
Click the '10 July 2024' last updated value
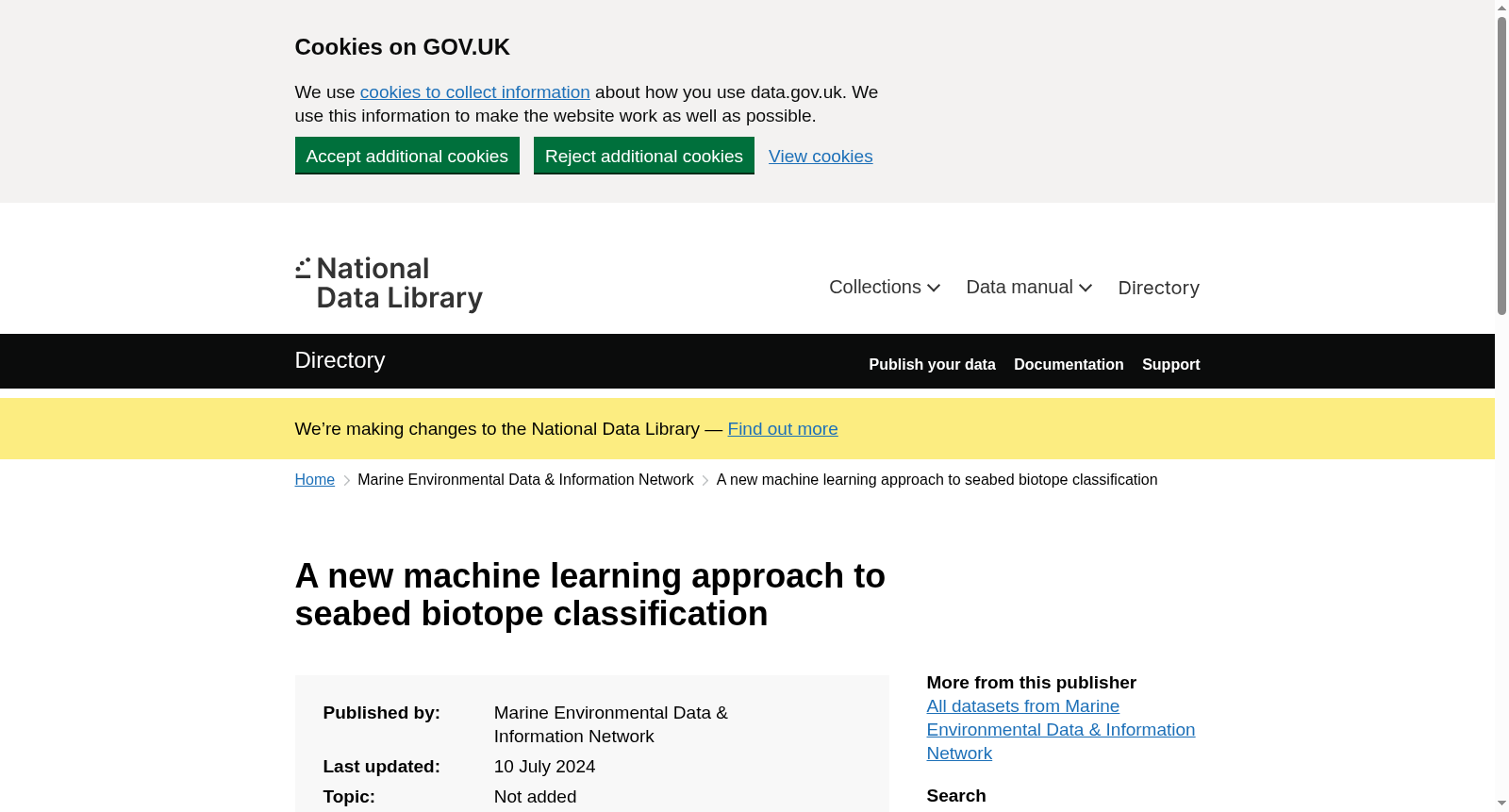pos(545,767)
